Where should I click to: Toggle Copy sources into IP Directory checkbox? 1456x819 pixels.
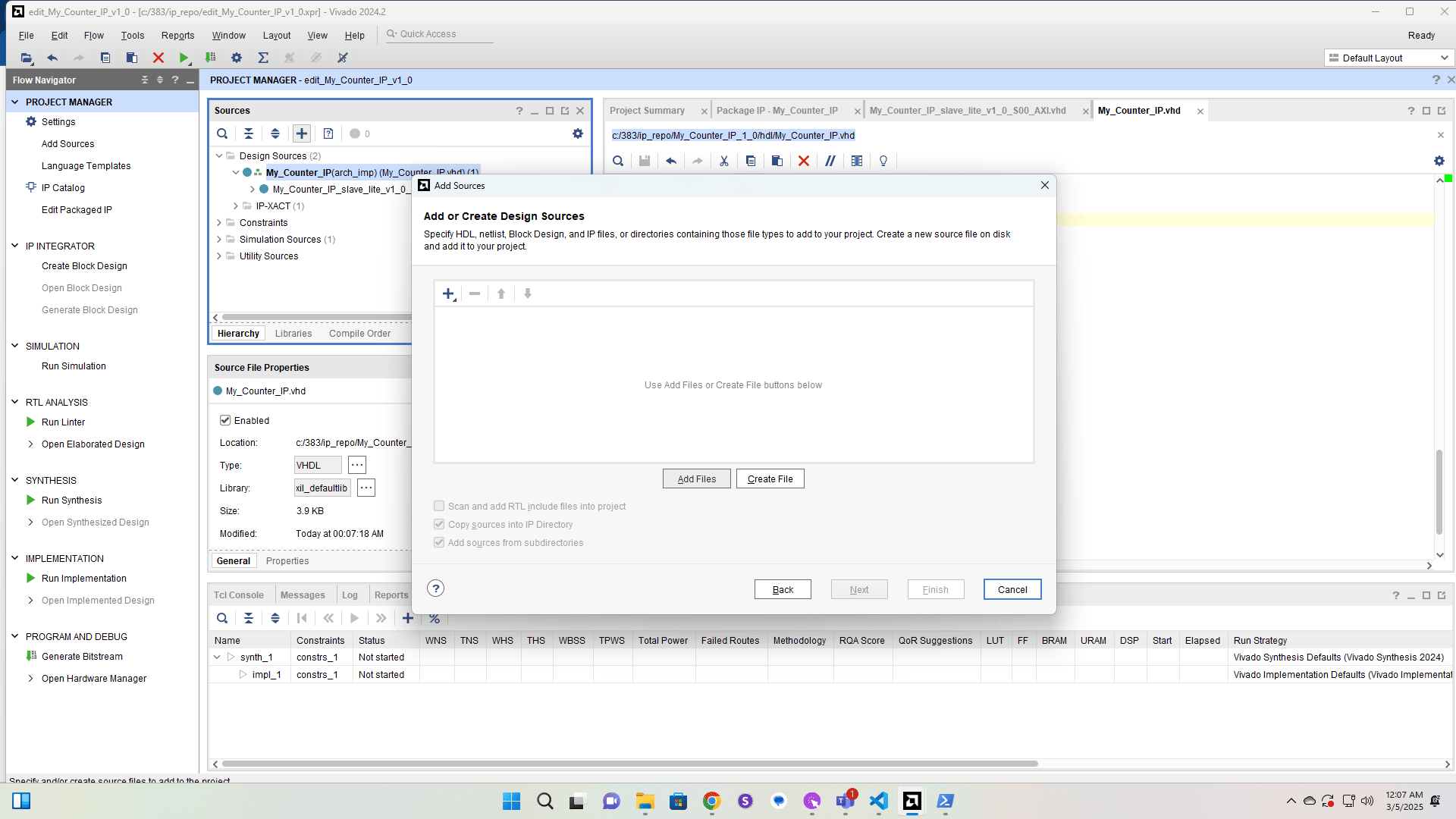pos(439,524)
